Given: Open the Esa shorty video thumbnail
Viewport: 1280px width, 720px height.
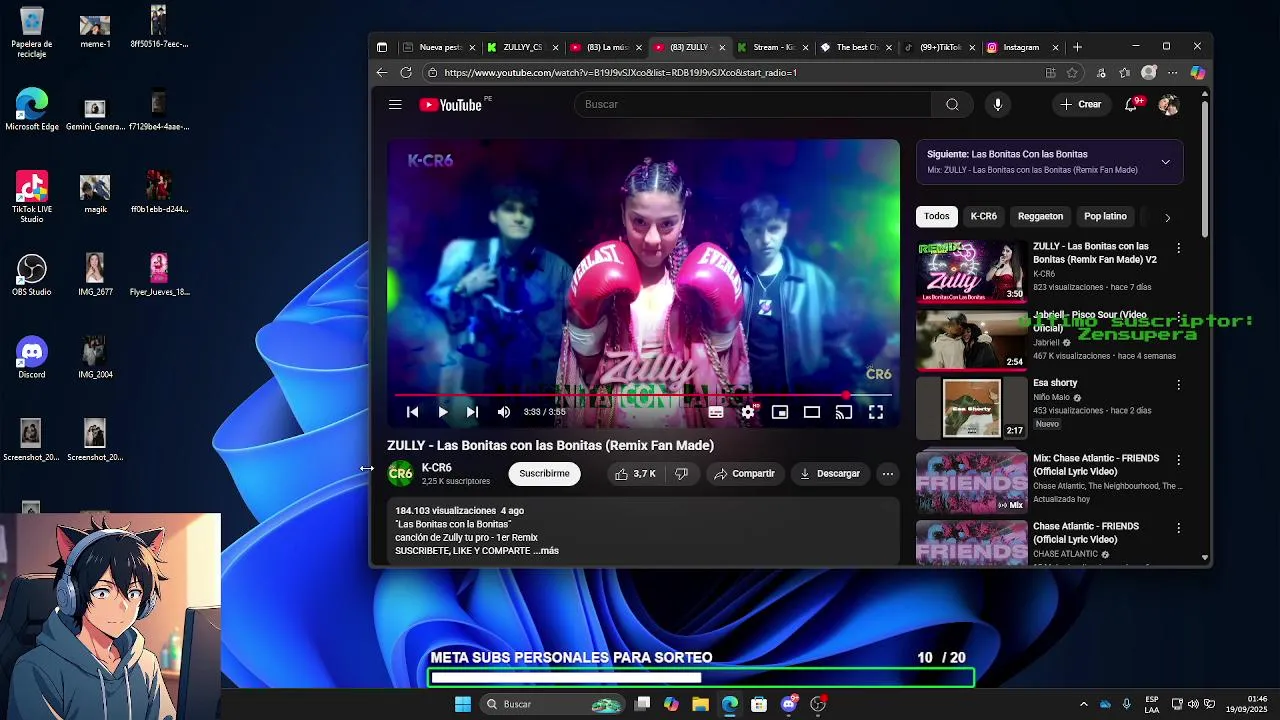Looking at the screenshot, I should [971, 407].
